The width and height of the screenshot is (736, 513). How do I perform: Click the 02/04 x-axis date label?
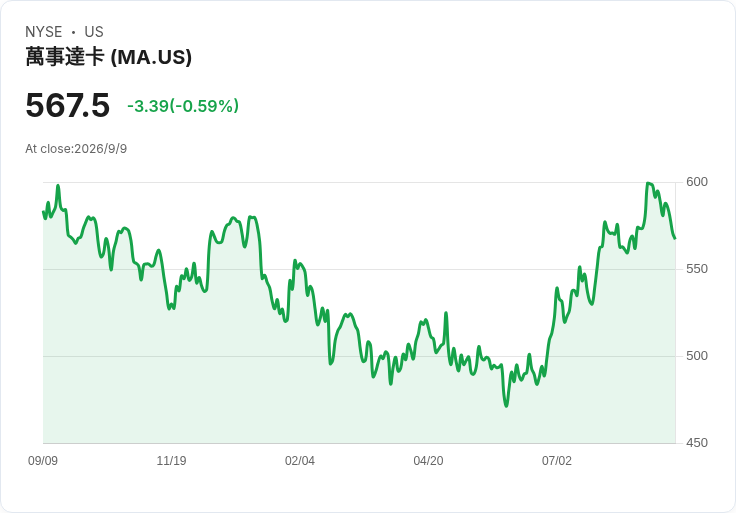pyautogui.click(x=299, y=461)
